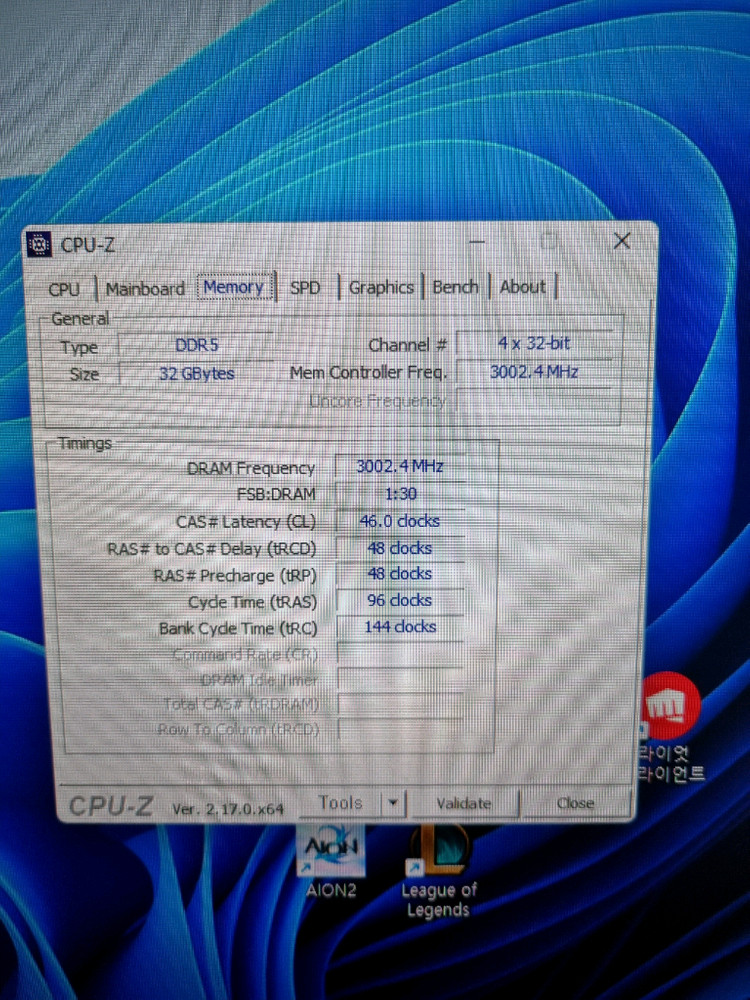
Task: Click the tRP 48 clocks value
Action: (400, 574)
